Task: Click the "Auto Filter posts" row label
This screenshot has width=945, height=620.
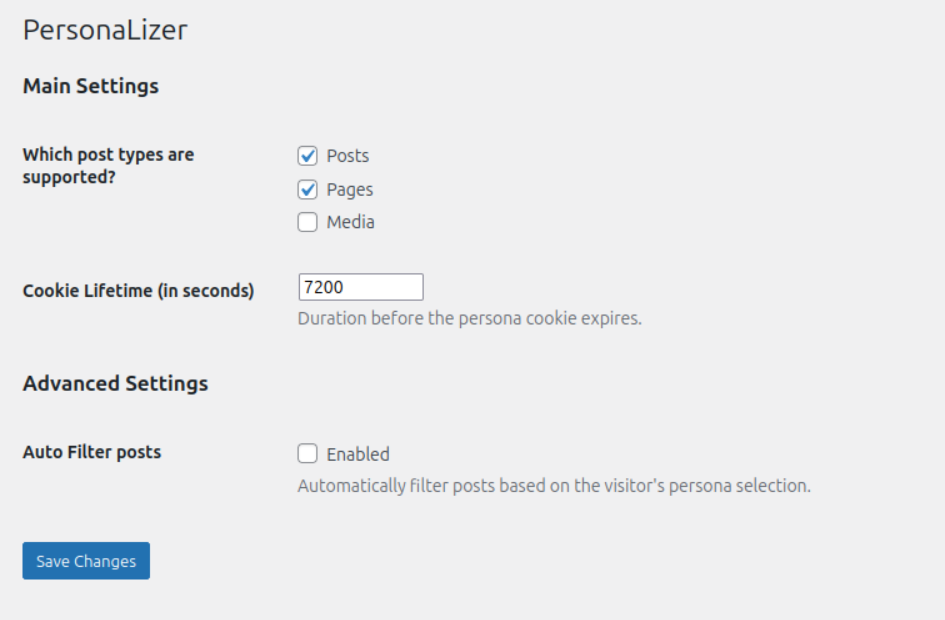Action: [92, 452]
